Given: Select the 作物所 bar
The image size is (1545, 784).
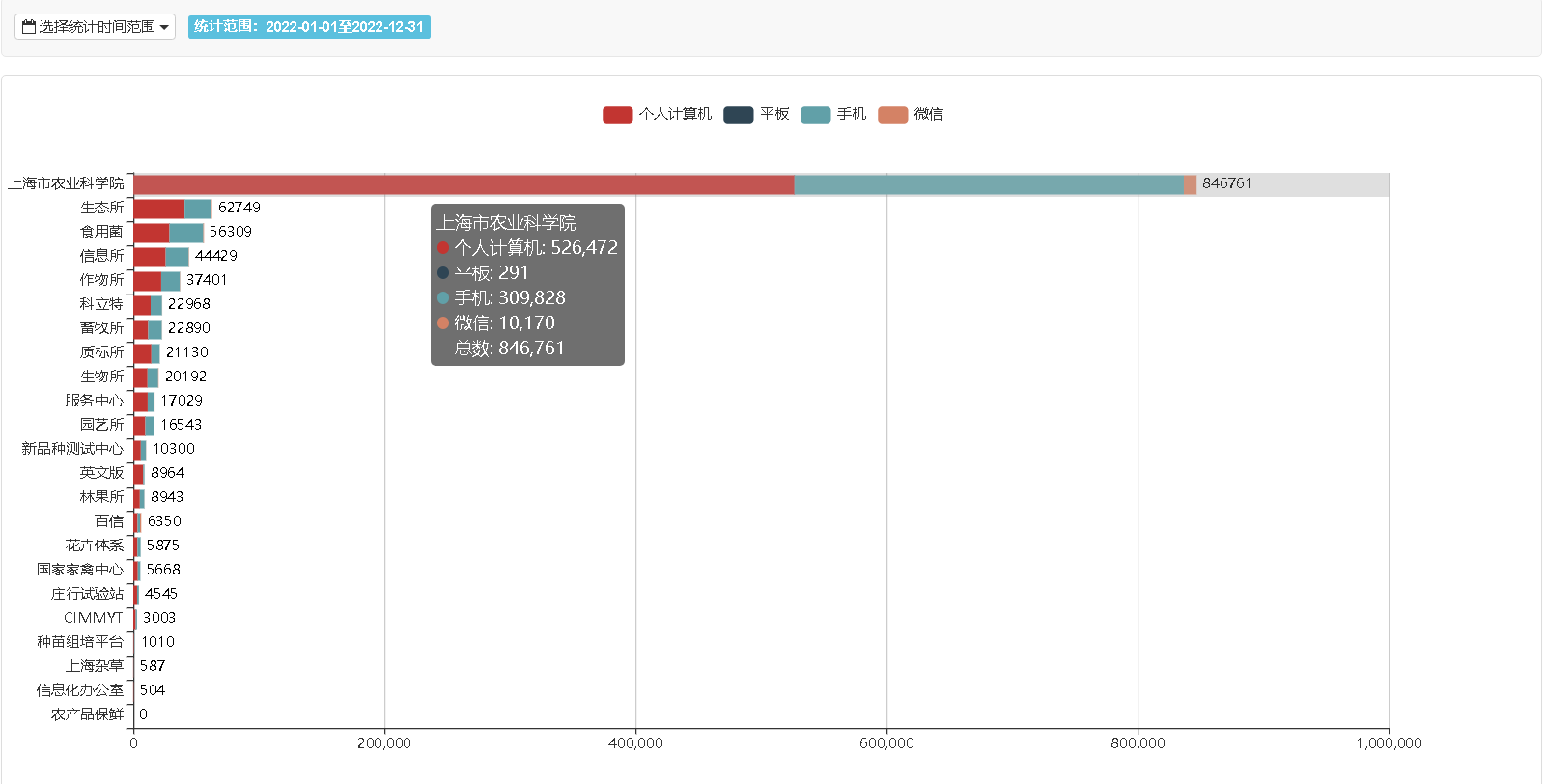Looking at the screenshot, I should (x=156, y=281).
